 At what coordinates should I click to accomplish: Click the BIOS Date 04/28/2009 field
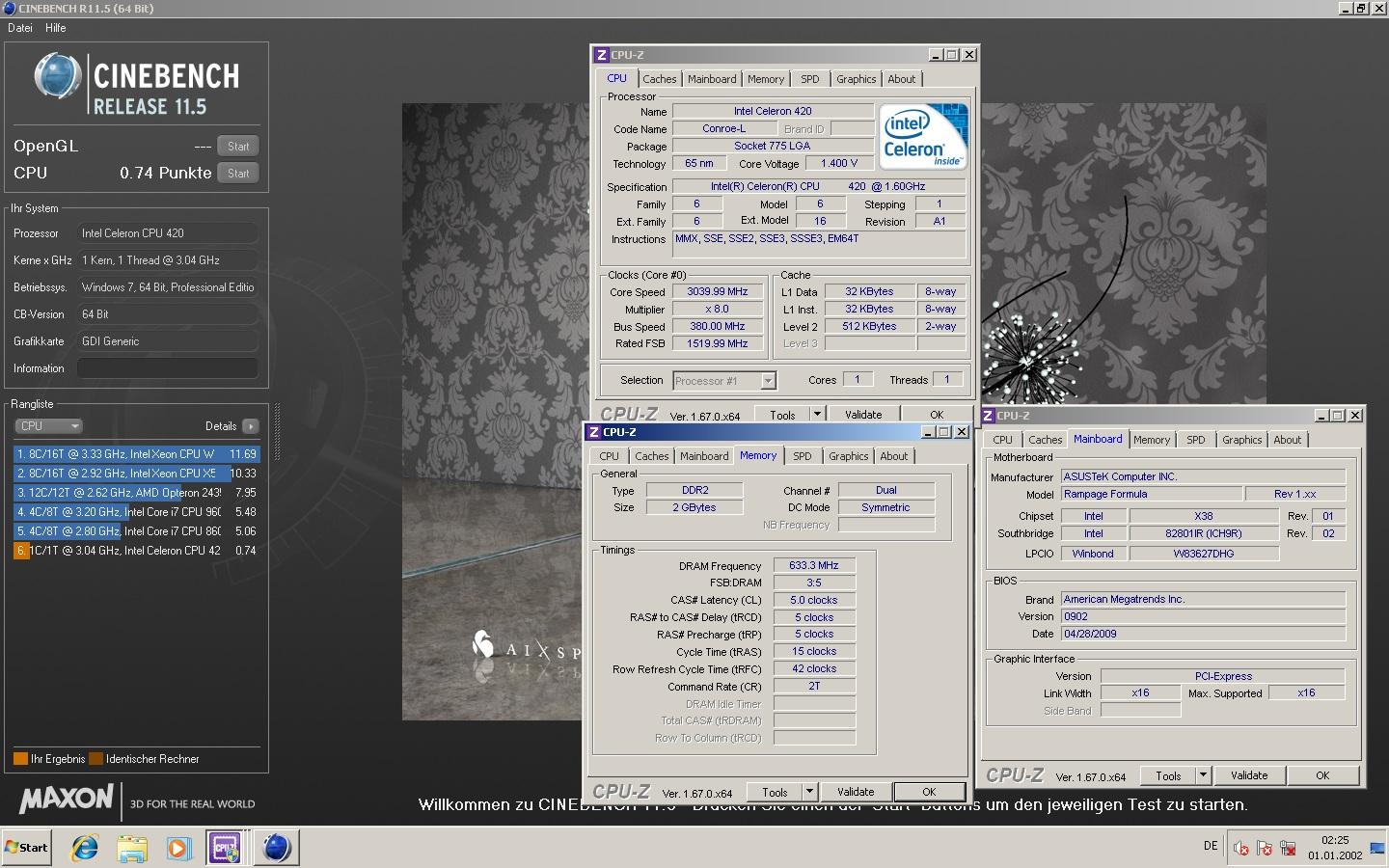click(1203, 634)
